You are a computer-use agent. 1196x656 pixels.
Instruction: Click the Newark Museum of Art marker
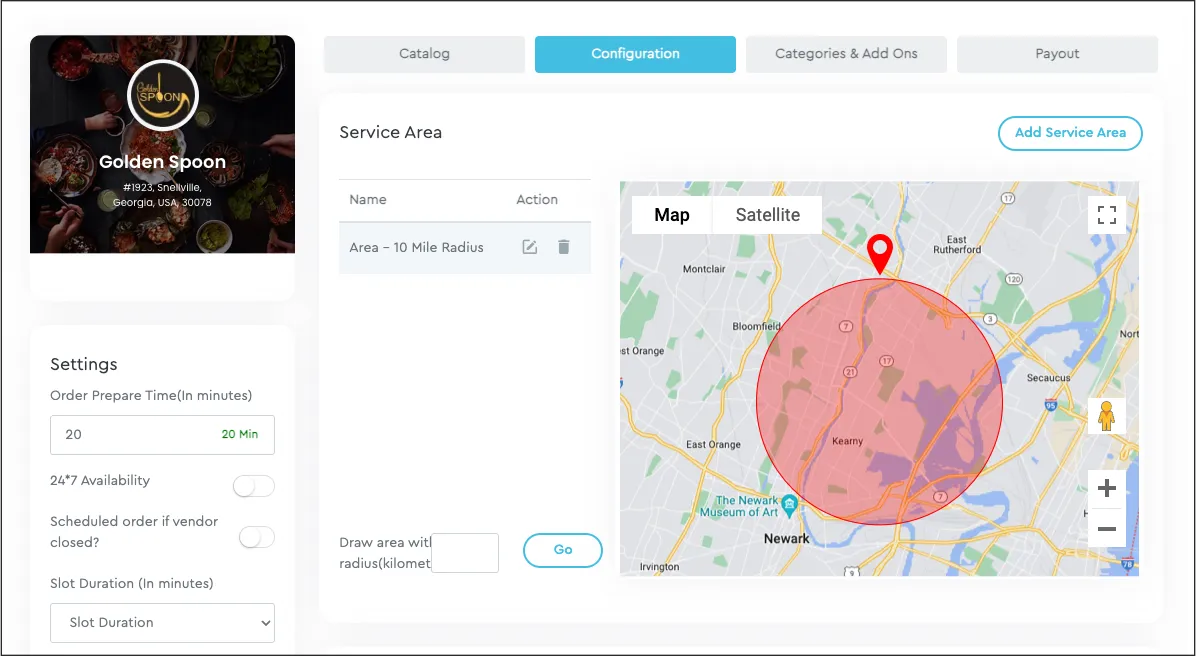790,502
